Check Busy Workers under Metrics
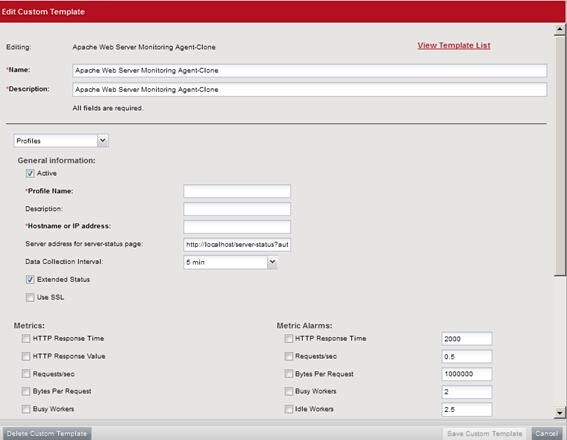This screenshot has height=440, width=567. 26,409
